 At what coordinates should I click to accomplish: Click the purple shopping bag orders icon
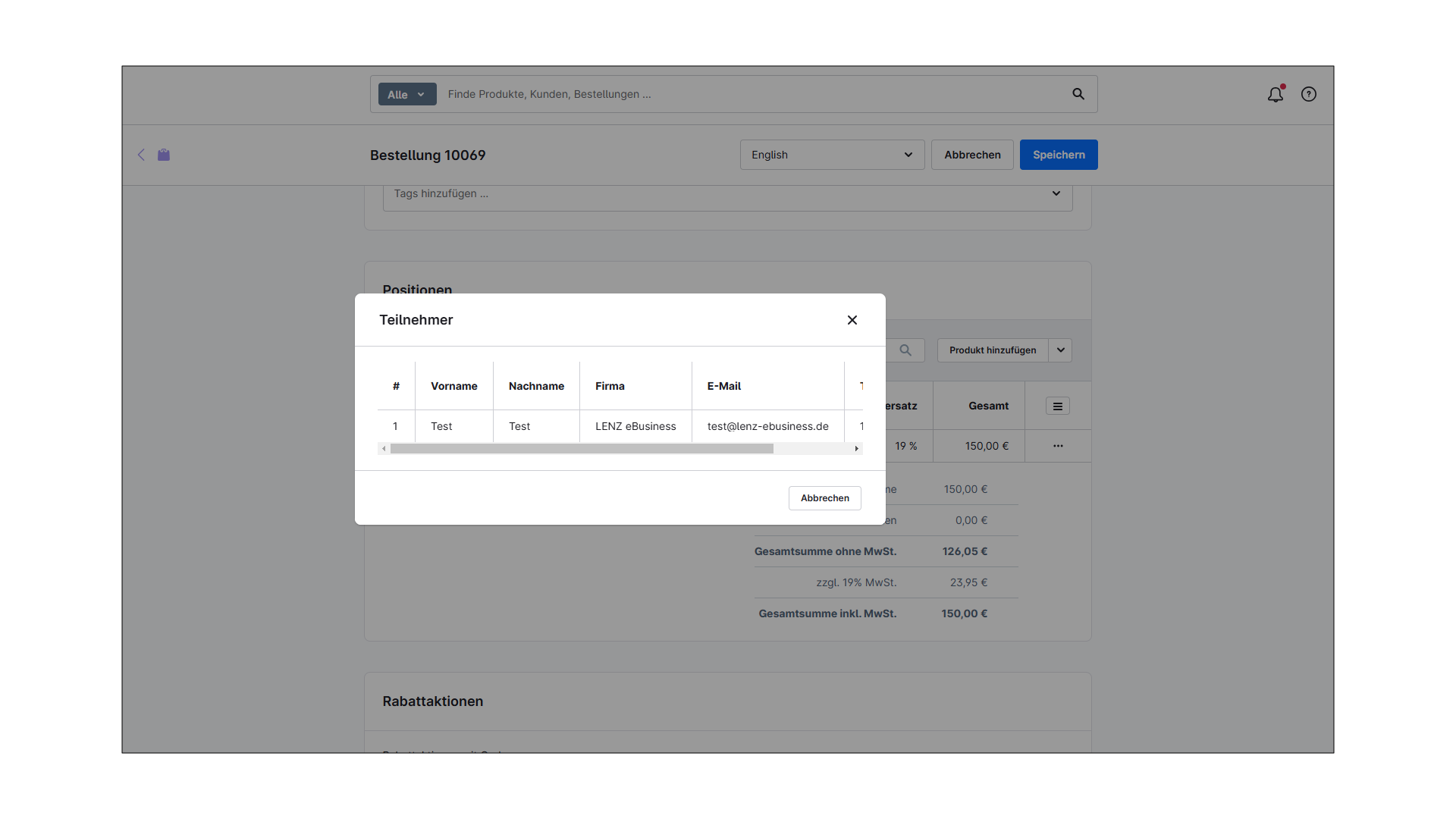(x=164, y=155)
